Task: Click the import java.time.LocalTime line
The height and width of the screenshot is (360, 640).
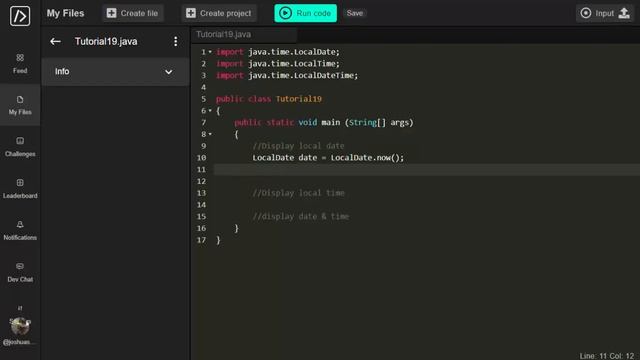Action: pyautogui.click(x=278, y=64)
